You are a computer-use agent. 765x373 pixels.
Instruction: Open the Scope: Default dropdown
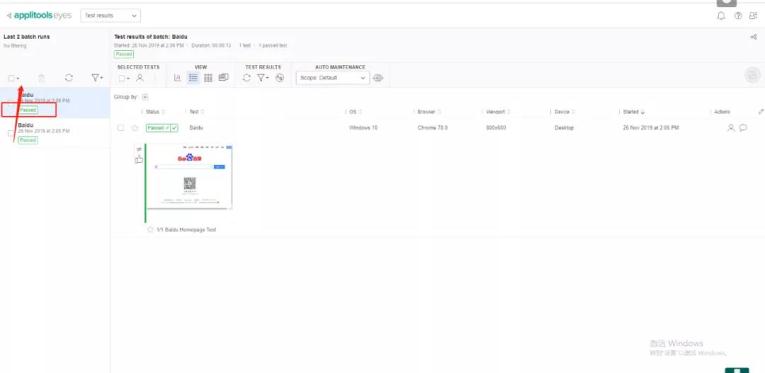tap(333, 78)
